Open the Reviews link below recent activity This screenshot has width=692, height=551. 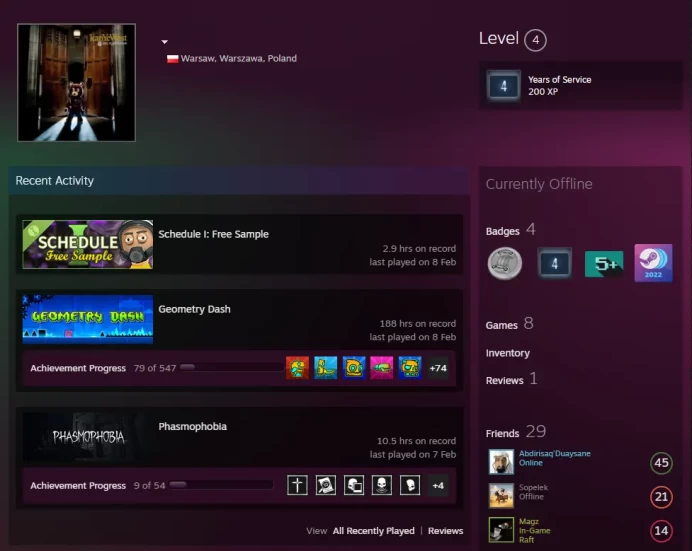445,531
